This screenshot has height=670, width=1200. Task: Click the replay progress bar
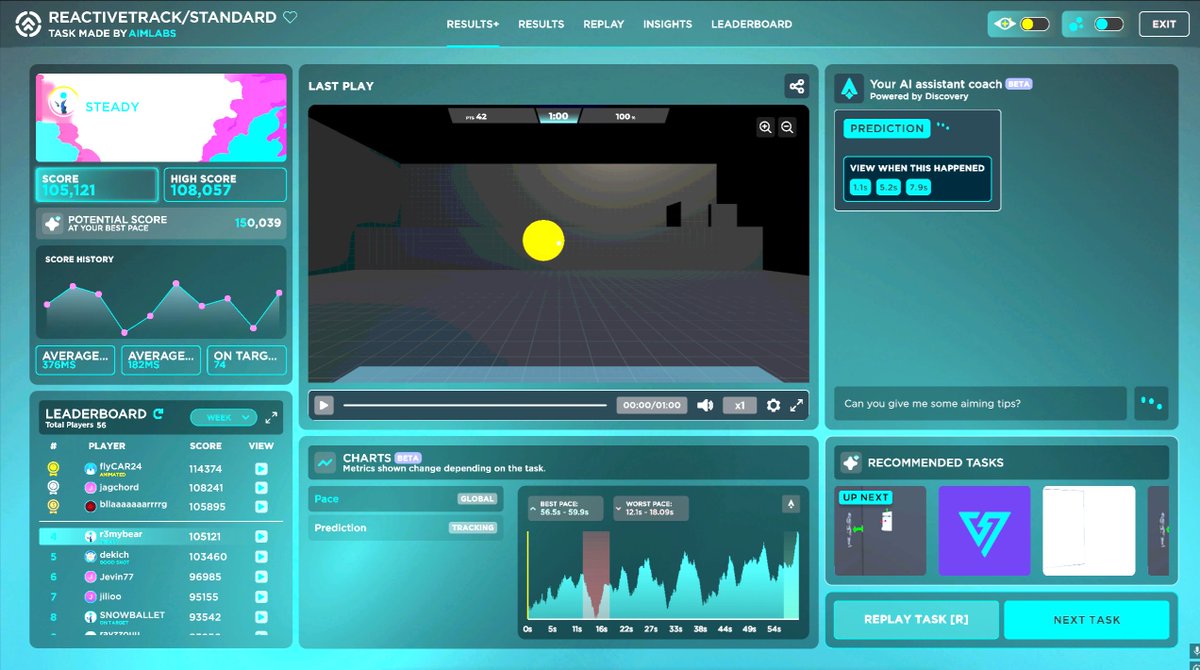[x=475, y=405]
